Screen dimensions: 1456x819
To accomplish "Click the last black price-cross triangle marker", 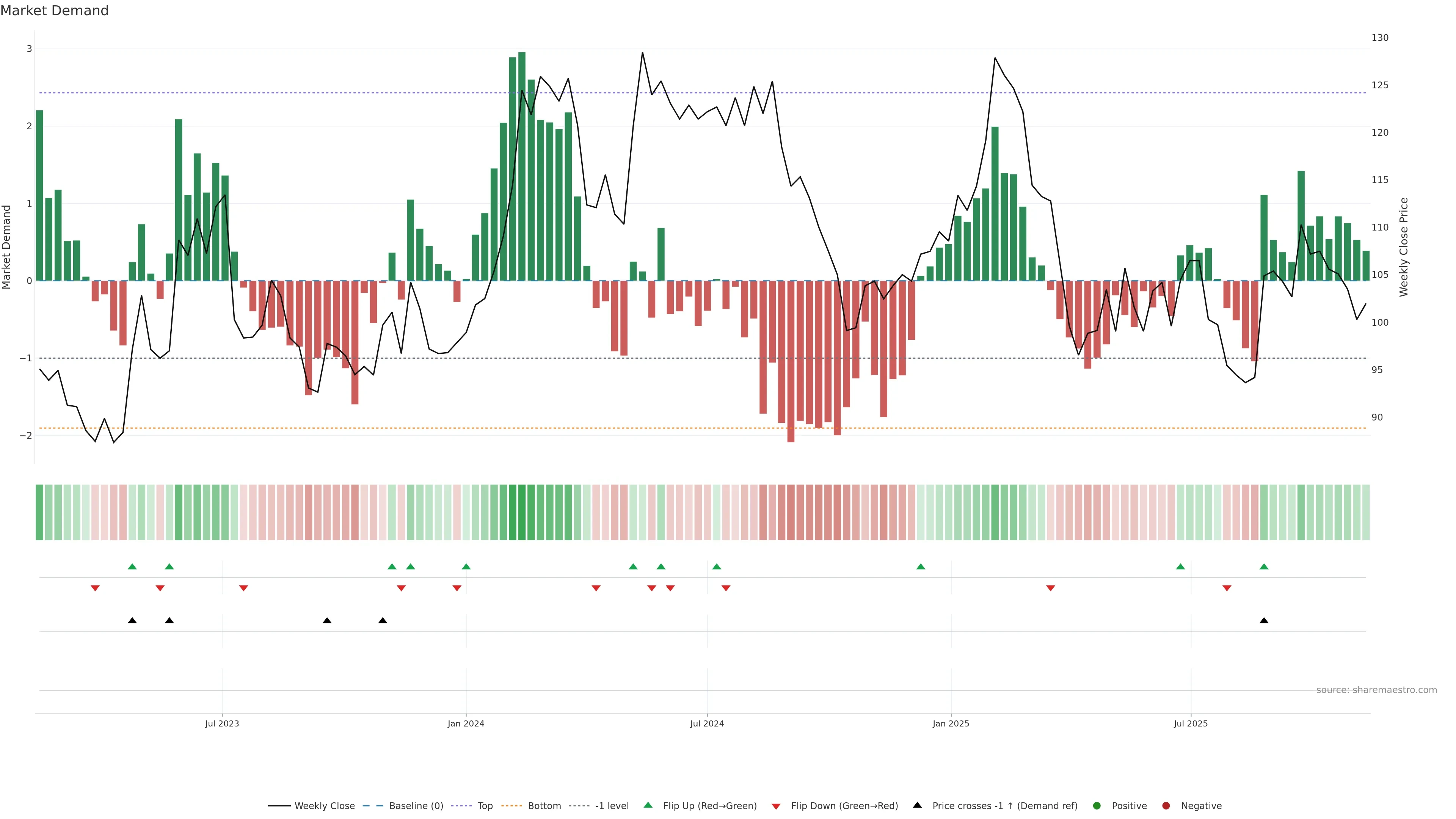I will 1264,621.
